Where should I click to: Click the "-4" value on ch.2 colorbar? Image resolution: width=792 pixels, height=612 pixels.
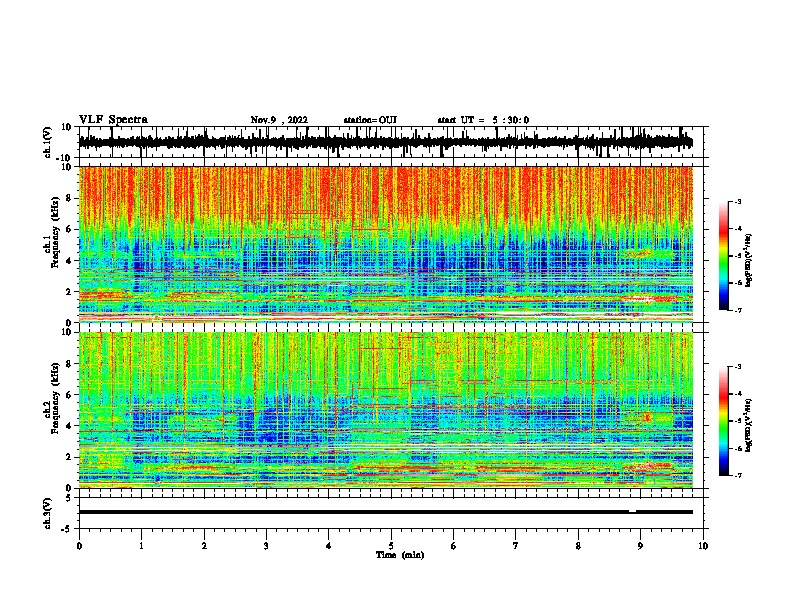[738, 394]
